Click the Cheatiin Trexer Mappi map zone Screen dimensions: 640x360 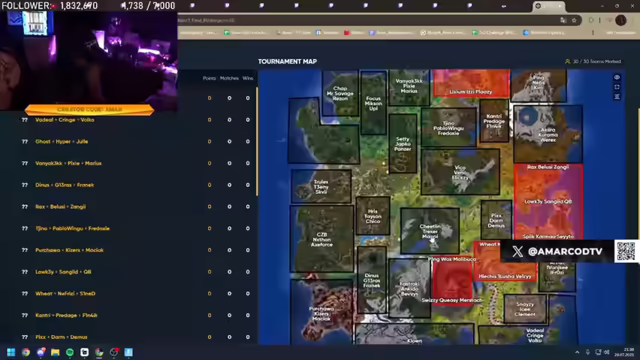(x=430, y=231)
